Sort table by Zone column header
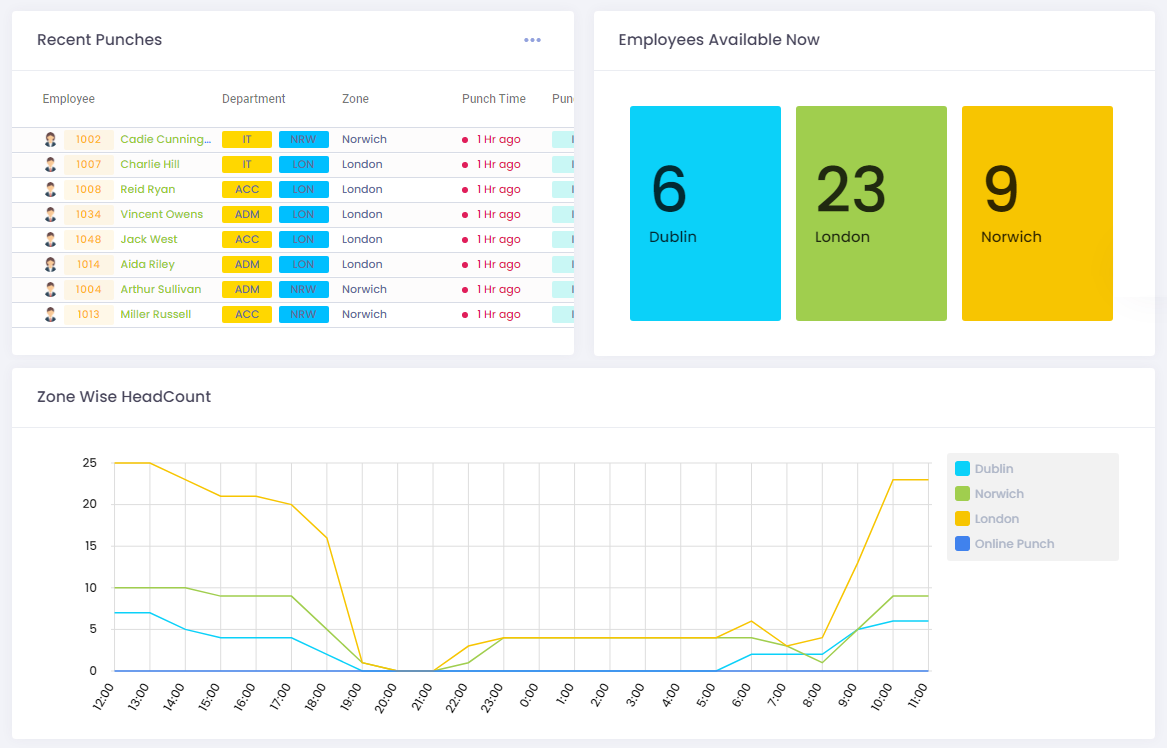Screen dimensions: 1167x748 click(355, 99)
